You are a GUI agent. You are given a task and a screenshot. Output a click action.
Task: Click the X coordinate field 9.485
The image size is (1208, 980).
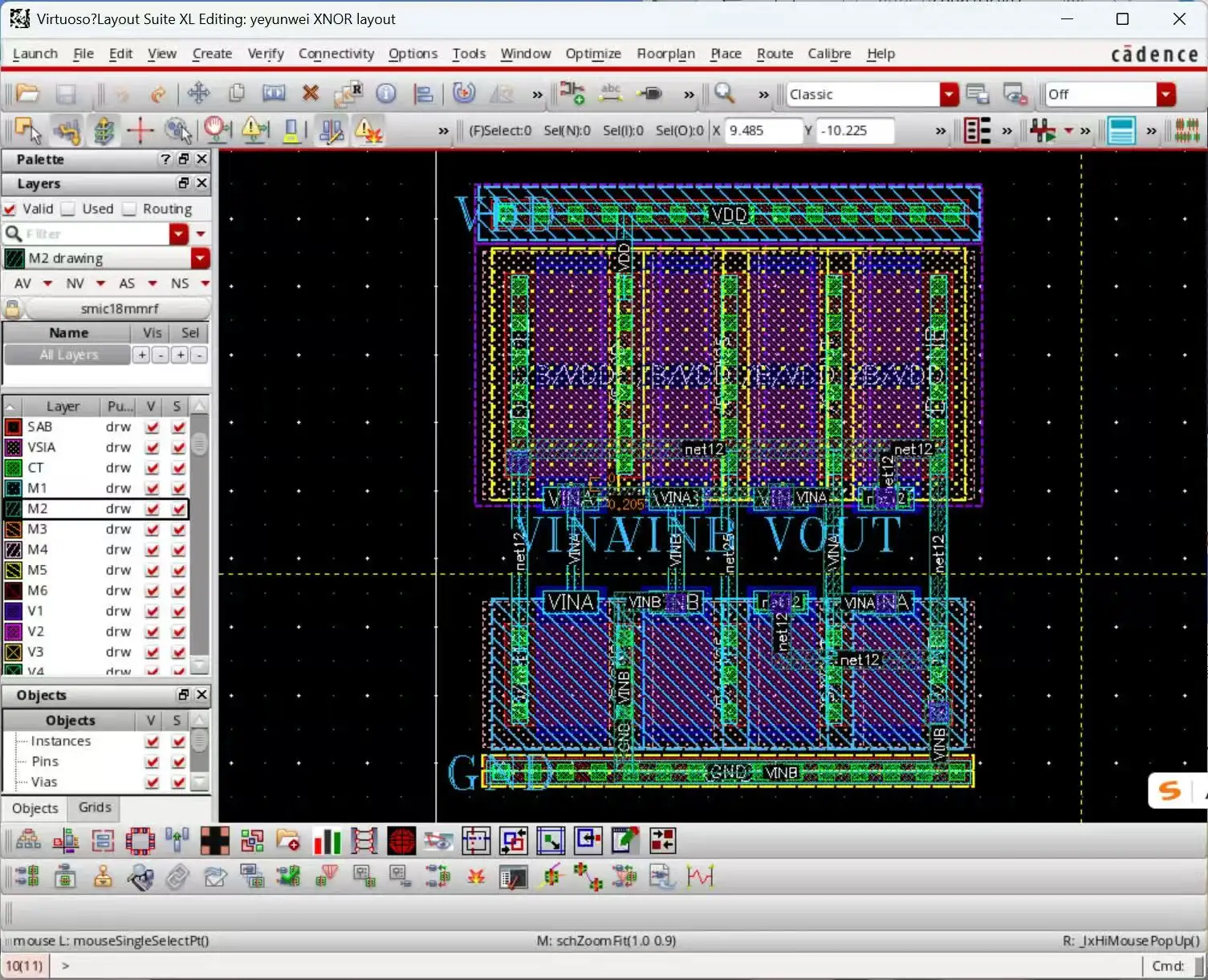click(x=763, y=131)
